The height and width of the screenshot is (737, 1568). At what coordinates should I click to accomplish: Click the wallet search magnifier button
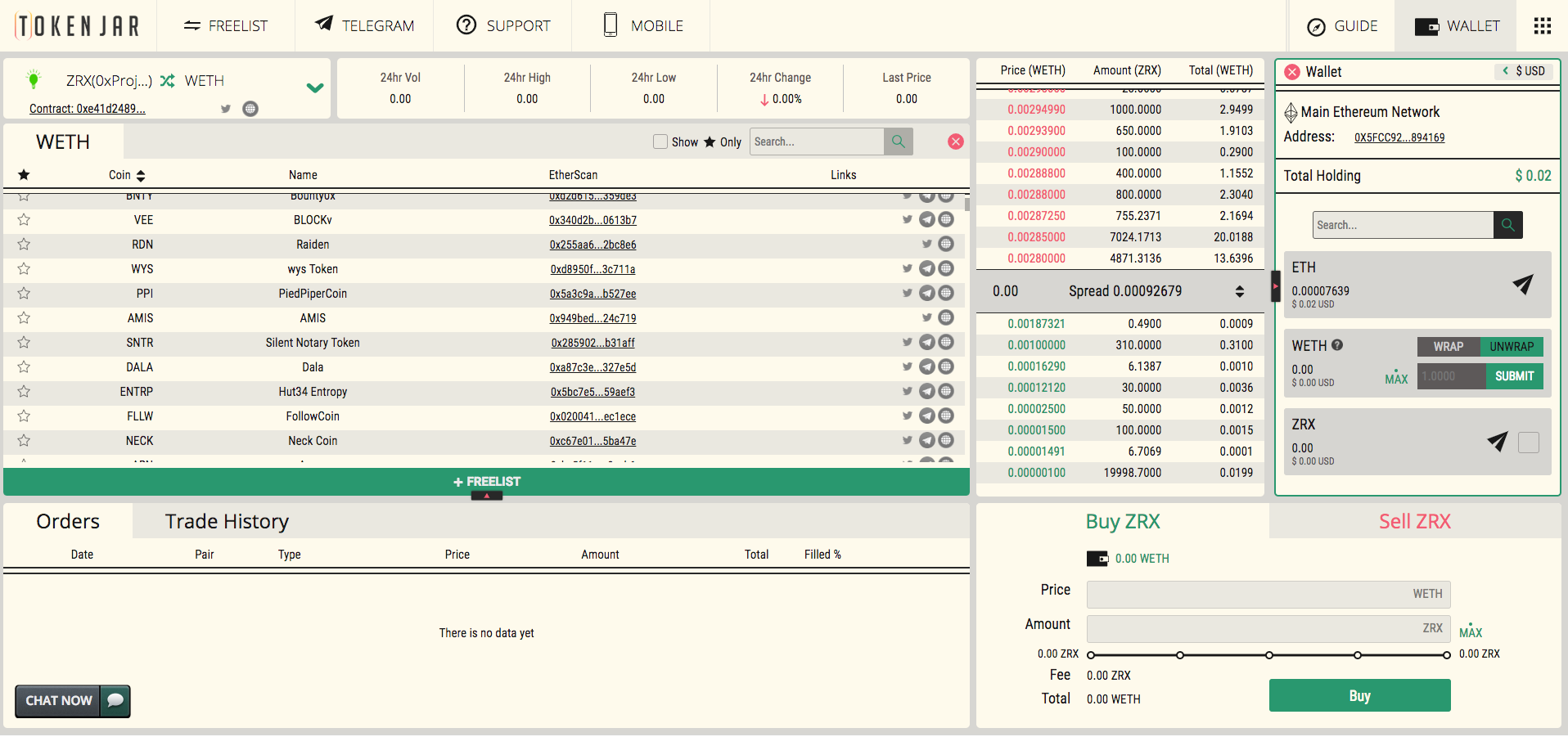[1507, 225]
